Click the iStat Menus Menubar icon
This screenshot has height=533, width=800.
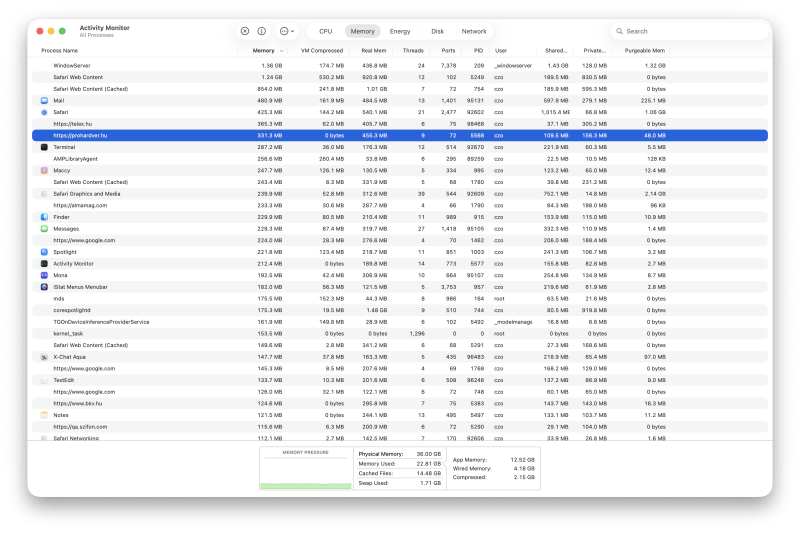point(44,287)
